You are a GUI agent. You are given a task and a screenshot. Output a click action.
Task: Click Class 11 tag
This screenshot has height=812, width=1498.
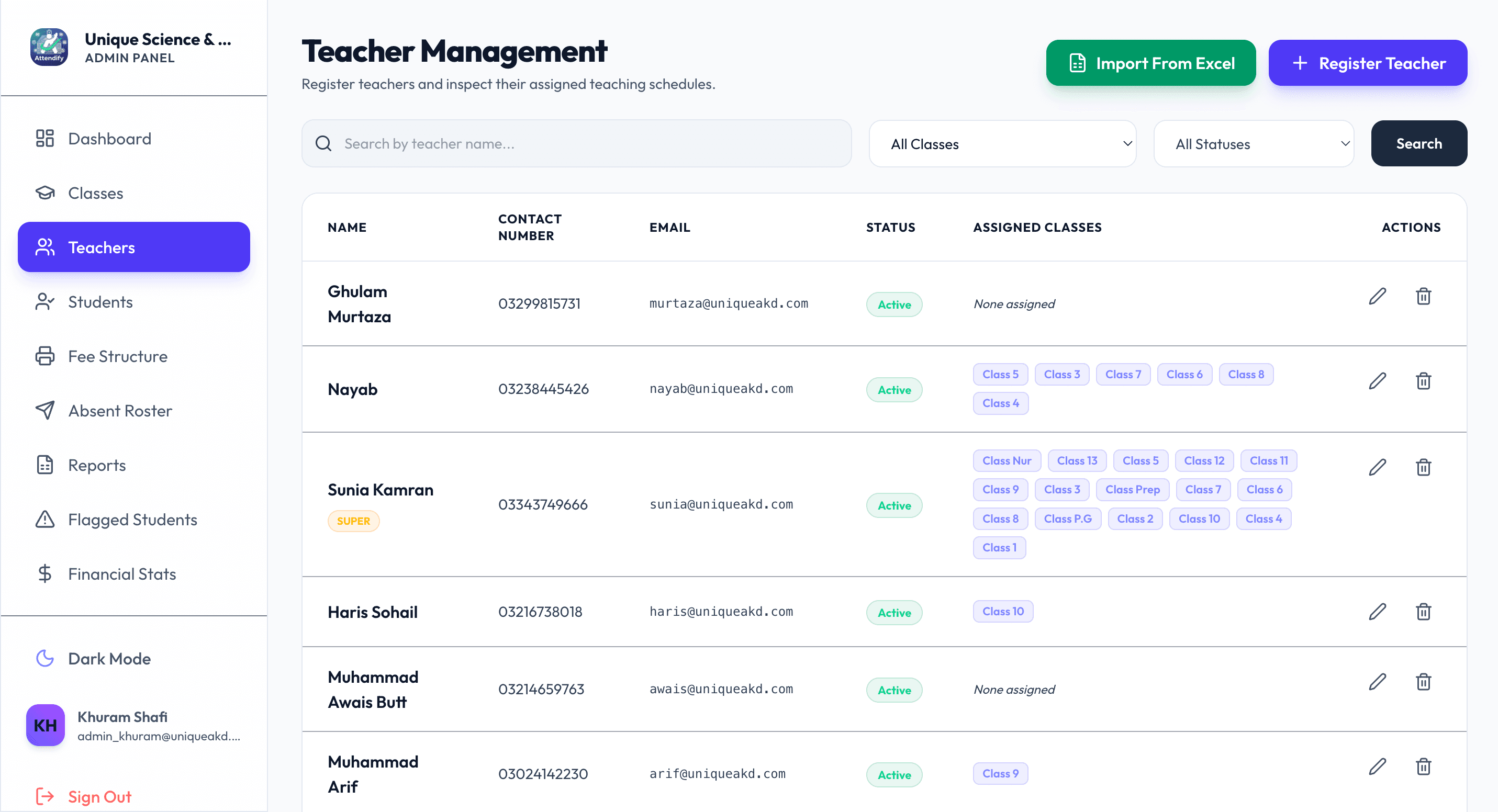pyautogui.click(x=1268, y=460)
